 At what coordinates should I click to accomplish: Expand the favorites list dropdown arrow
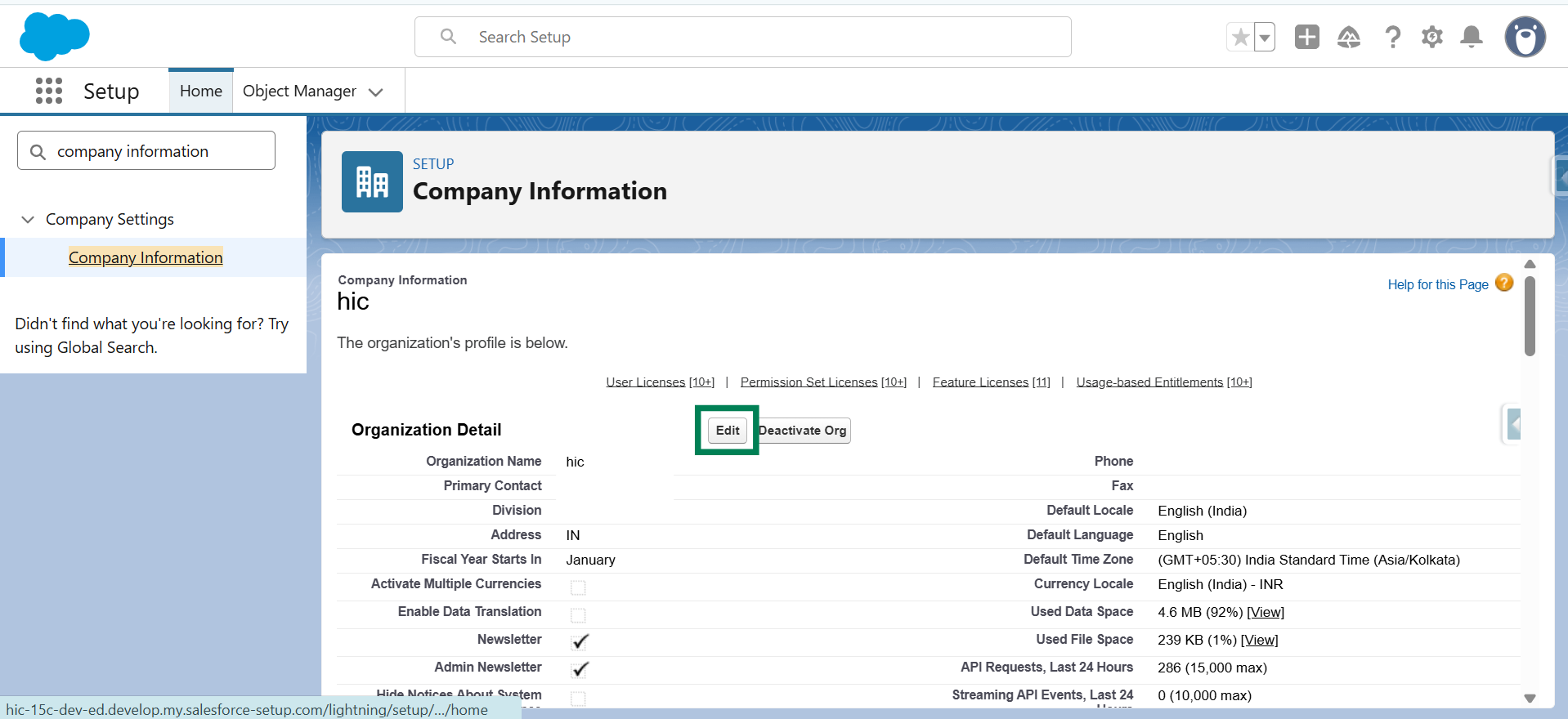pos(1265,37)
